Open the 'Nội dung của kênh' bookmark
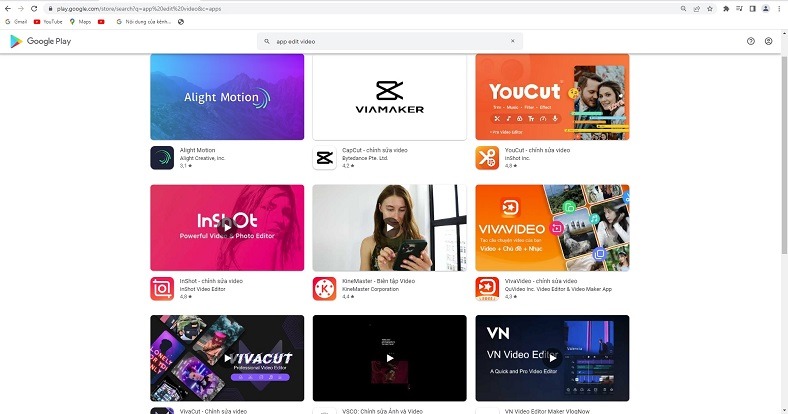The image size is (788, 414). (144, 22)
